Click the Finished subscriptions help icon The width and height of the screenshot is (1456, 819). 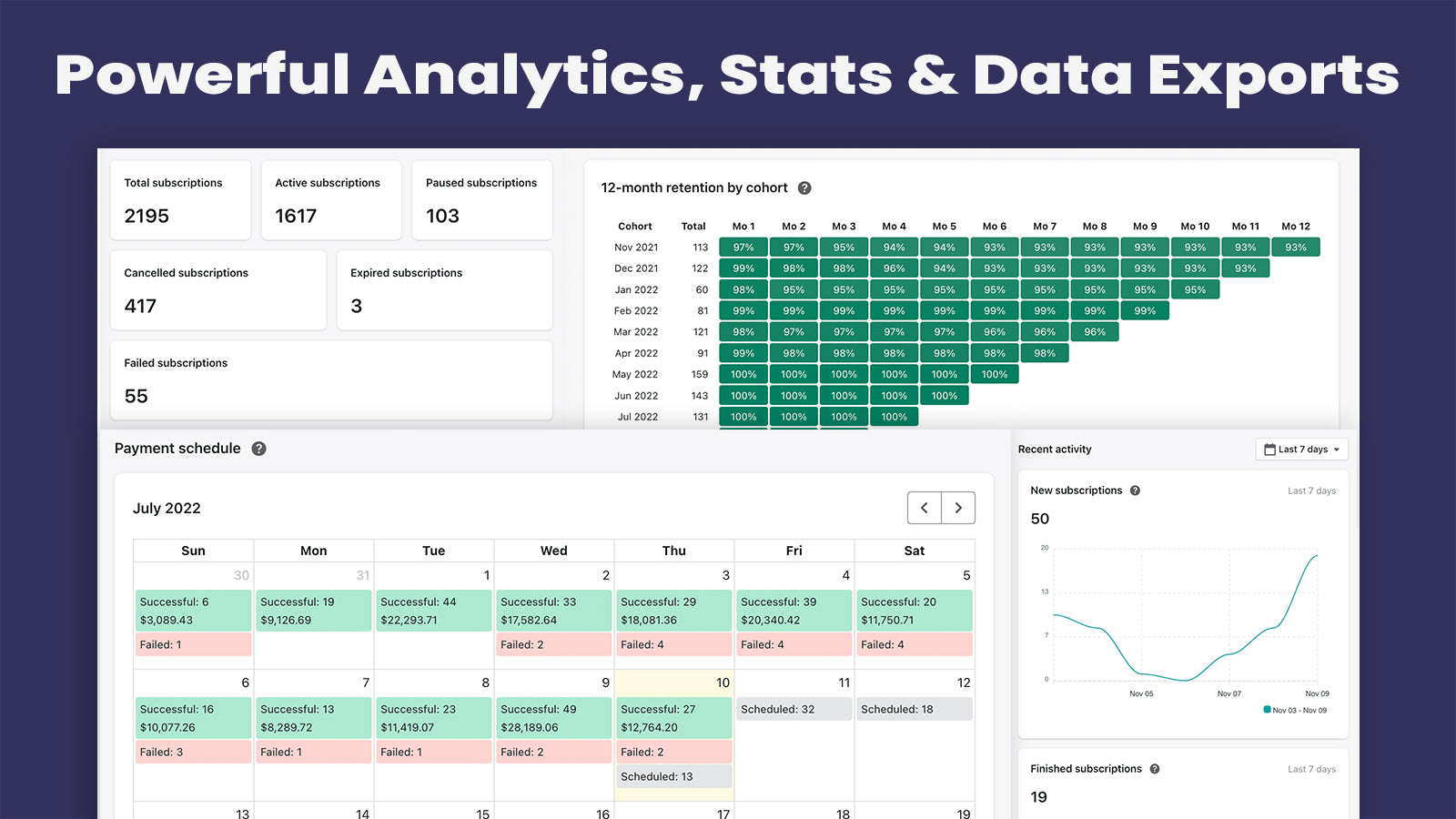(1154, 768)
